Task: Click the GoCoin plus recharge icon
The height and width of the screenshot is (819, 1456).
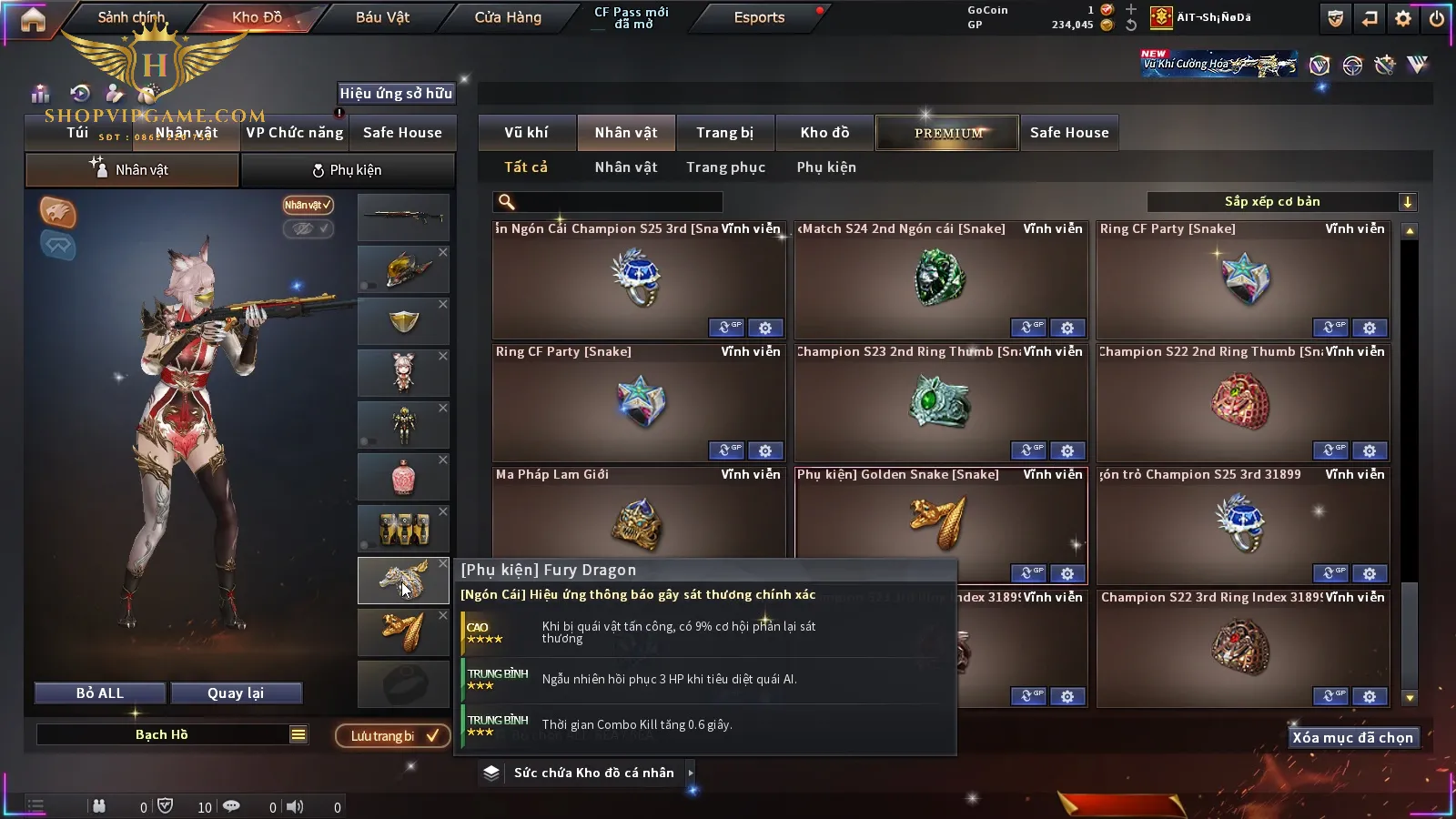Action: click(1131, 9)
